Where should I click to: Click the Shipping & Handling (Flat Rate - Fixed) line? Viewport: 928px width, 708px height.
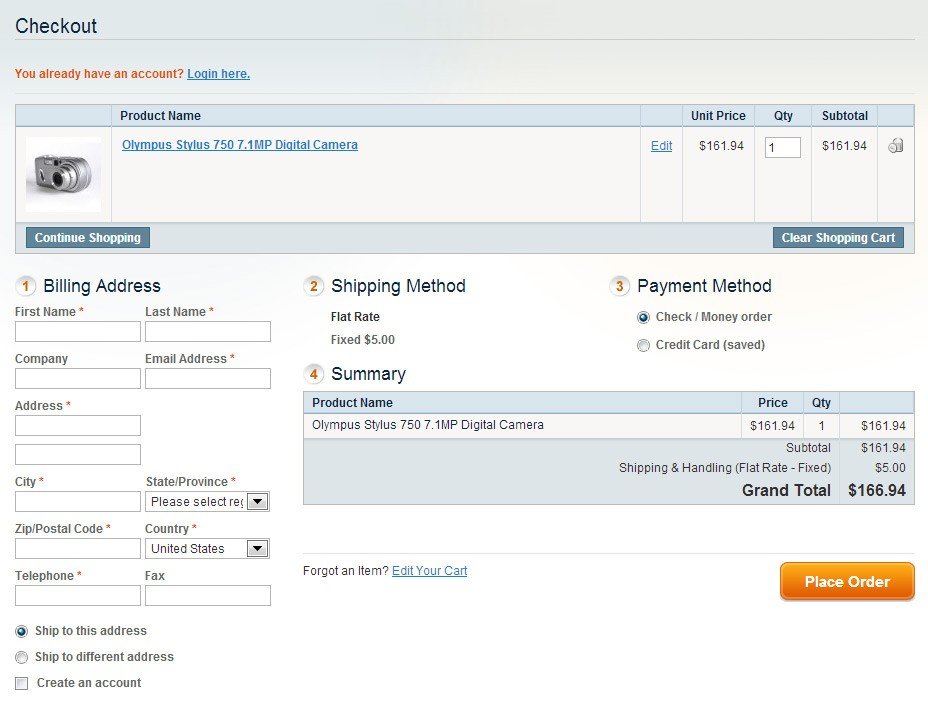[725, 468]
